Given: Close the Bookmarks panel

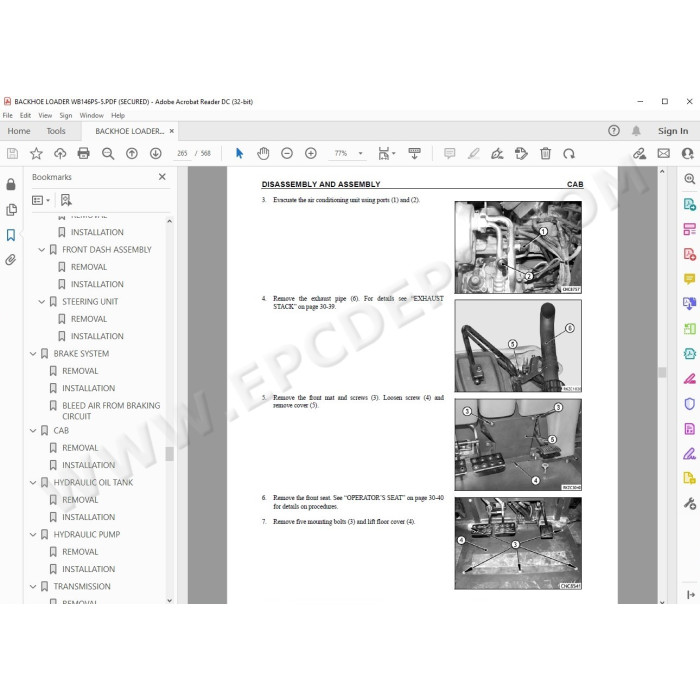Looking at the screenshot, I should click(162, 177).
